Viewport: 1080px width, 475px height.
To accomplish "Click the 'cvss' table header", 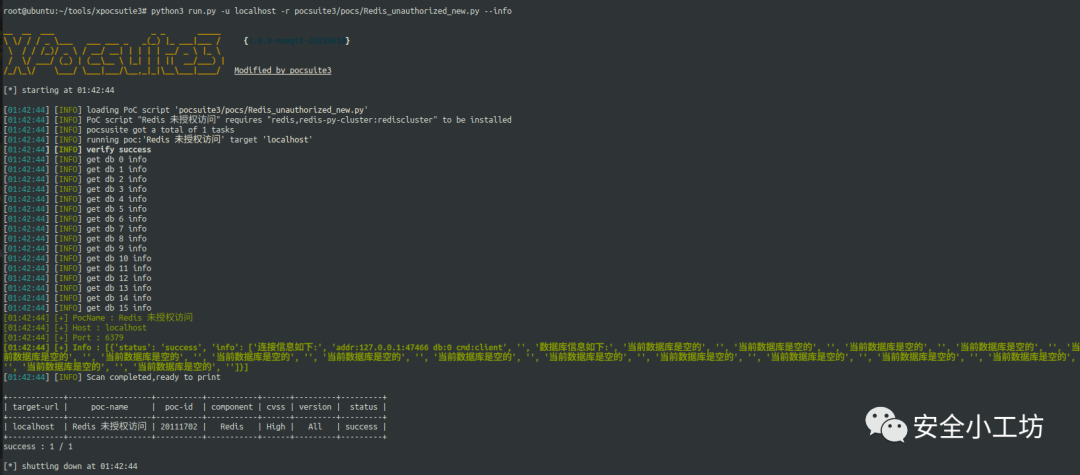I will (x=276, y=407).
